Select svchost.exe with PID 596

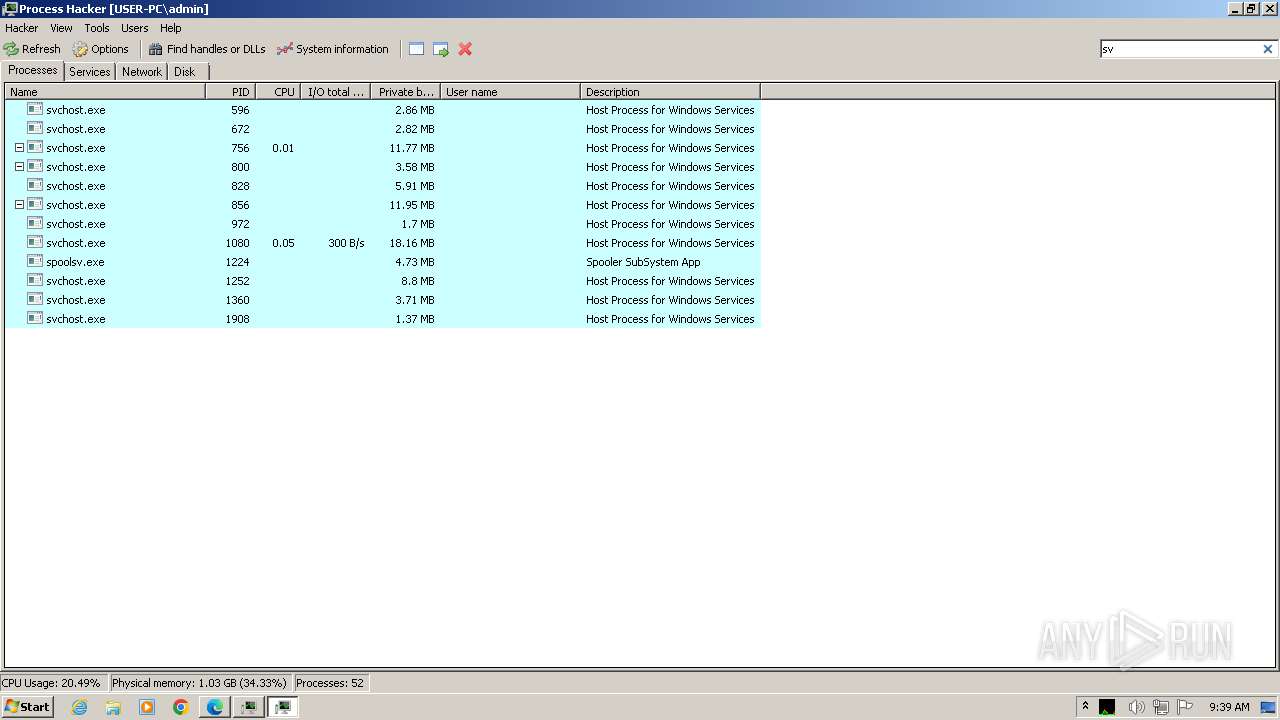tap(383, 110)
